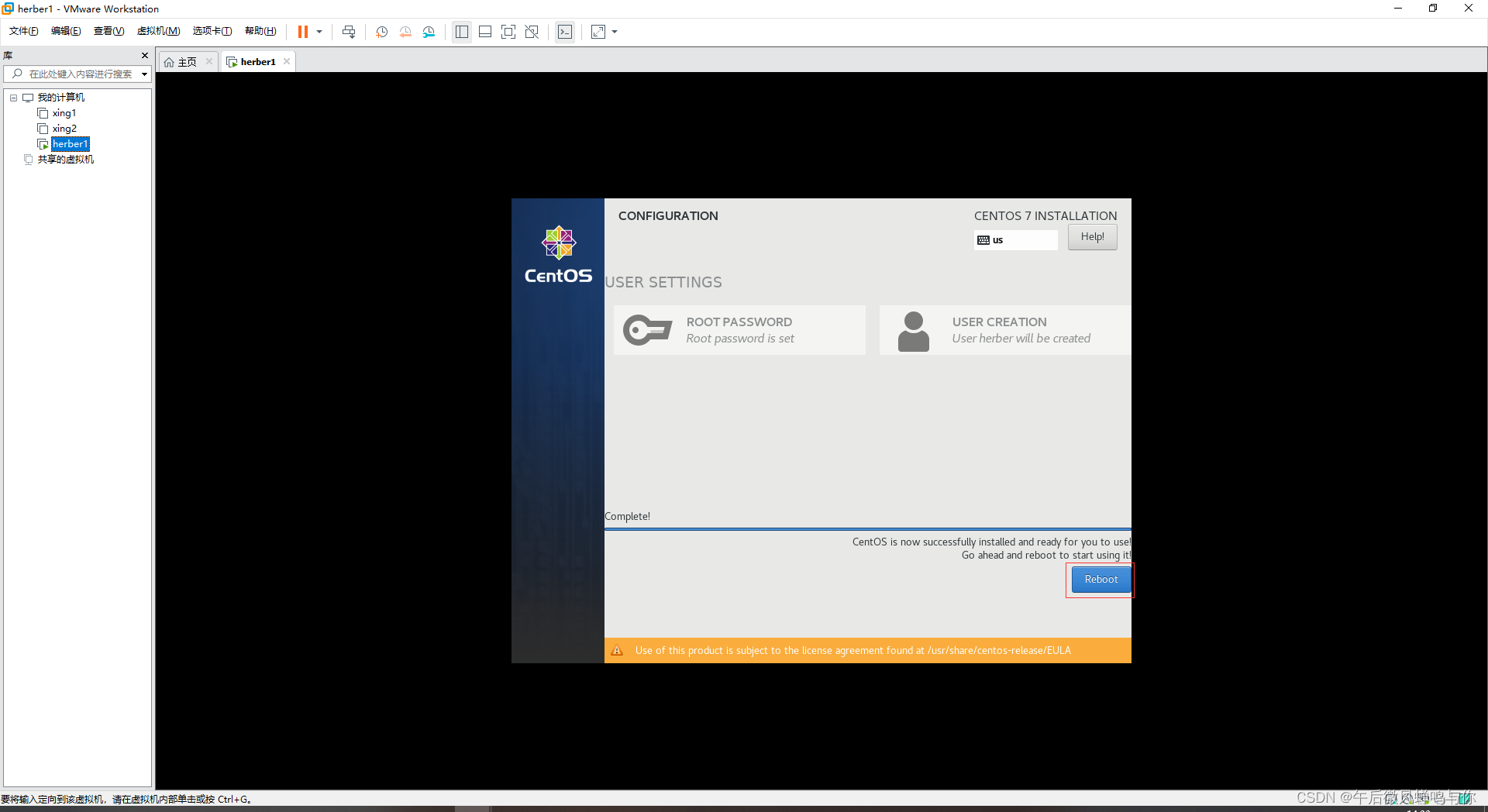
Task: Click the search magnifier icon in library
Action: coord(17,74)
